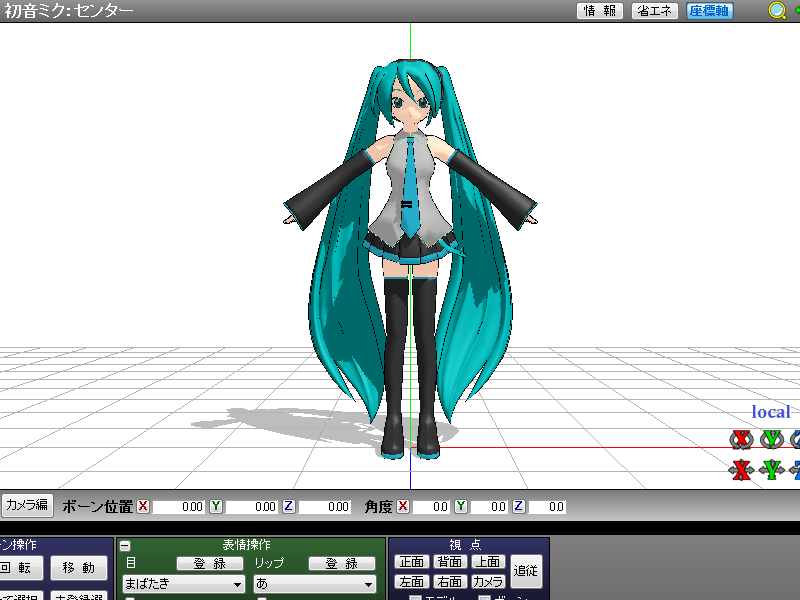Set viewpoint to 背面 back
The image size is (800, 600).
coord(450,562)
